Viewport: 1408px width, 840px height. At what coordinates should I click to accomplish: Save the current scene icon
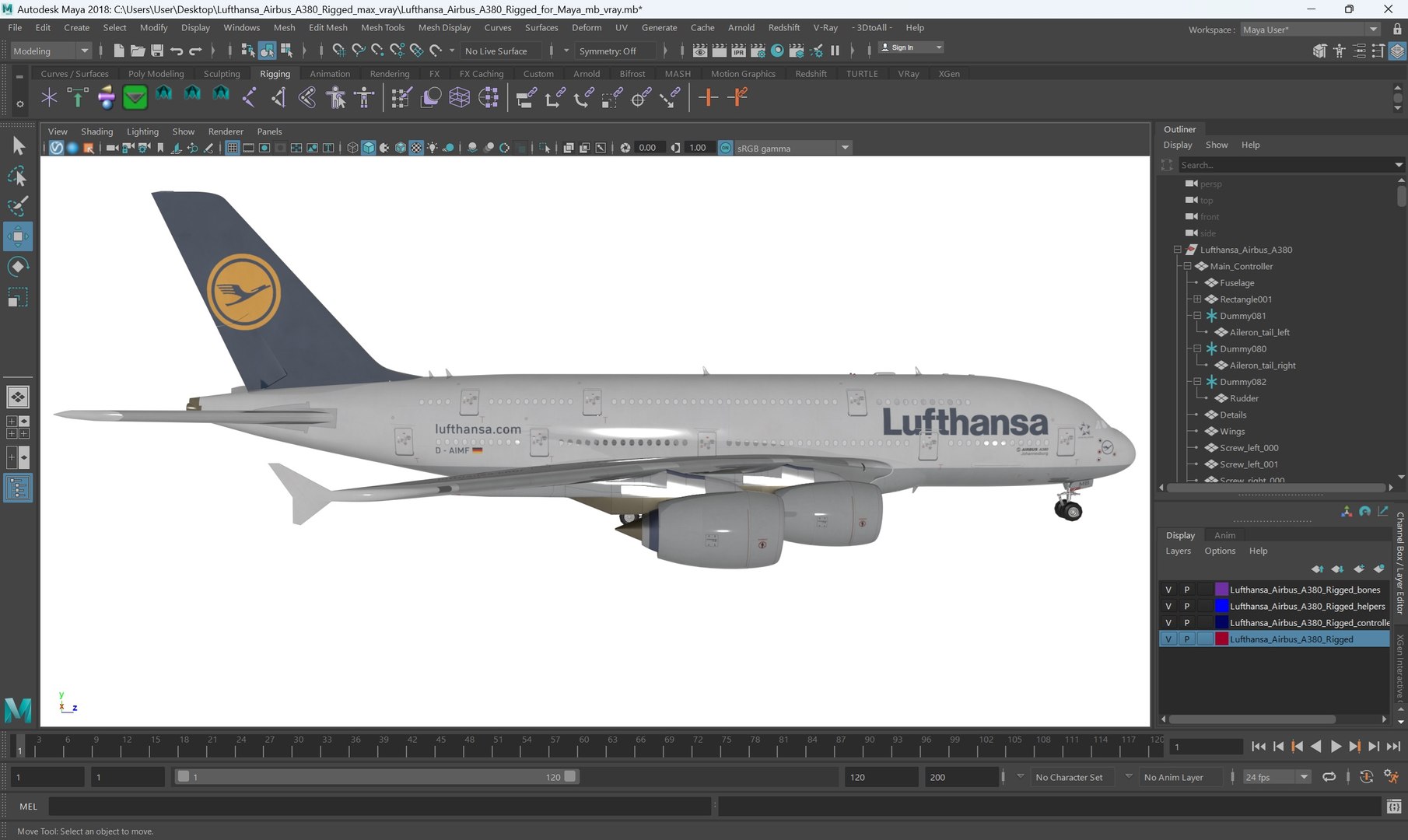[157, 51]
